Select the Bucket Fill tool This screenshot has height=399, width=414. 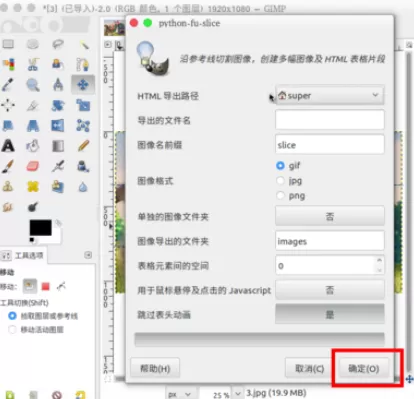pyautogui.click(x=33, y=146)
